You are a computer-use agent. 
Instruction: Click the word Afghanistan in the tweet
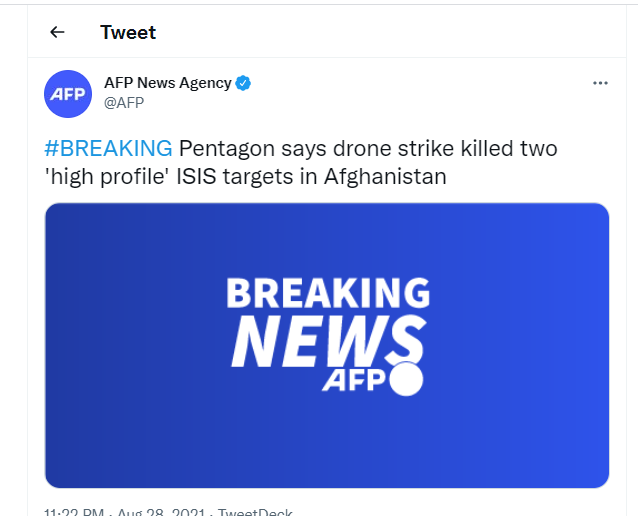pyautogui.click(x=385, y=177)
